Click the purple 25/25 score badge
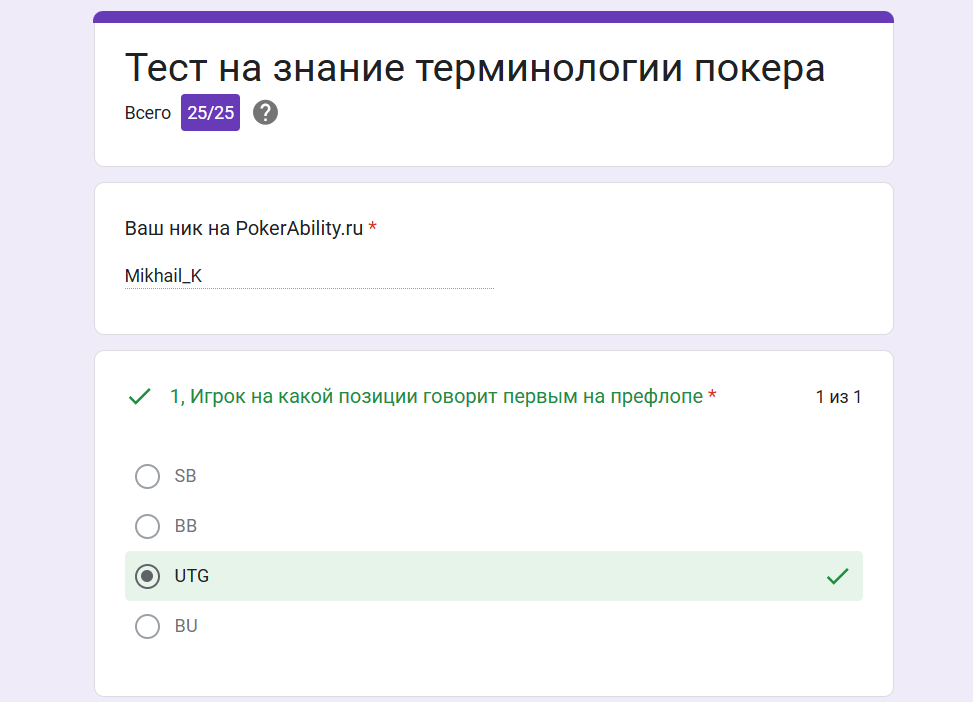The width and height of the screenshot is (973, 702). coord(210,113)
